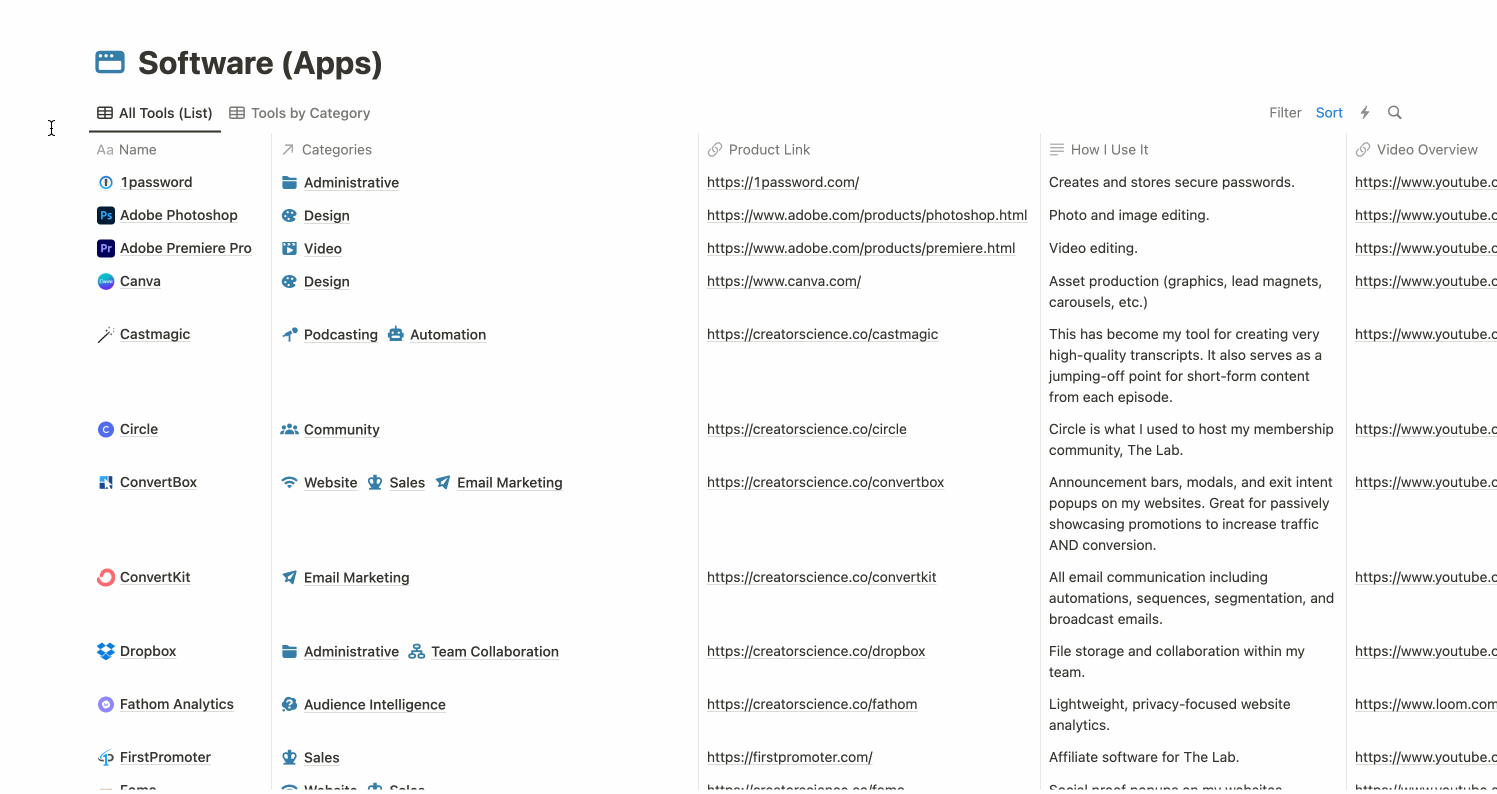This screenshot has width=1497, height=794.
Task: Click the Castmagic wand icon
Action: (x=105, y=335)
